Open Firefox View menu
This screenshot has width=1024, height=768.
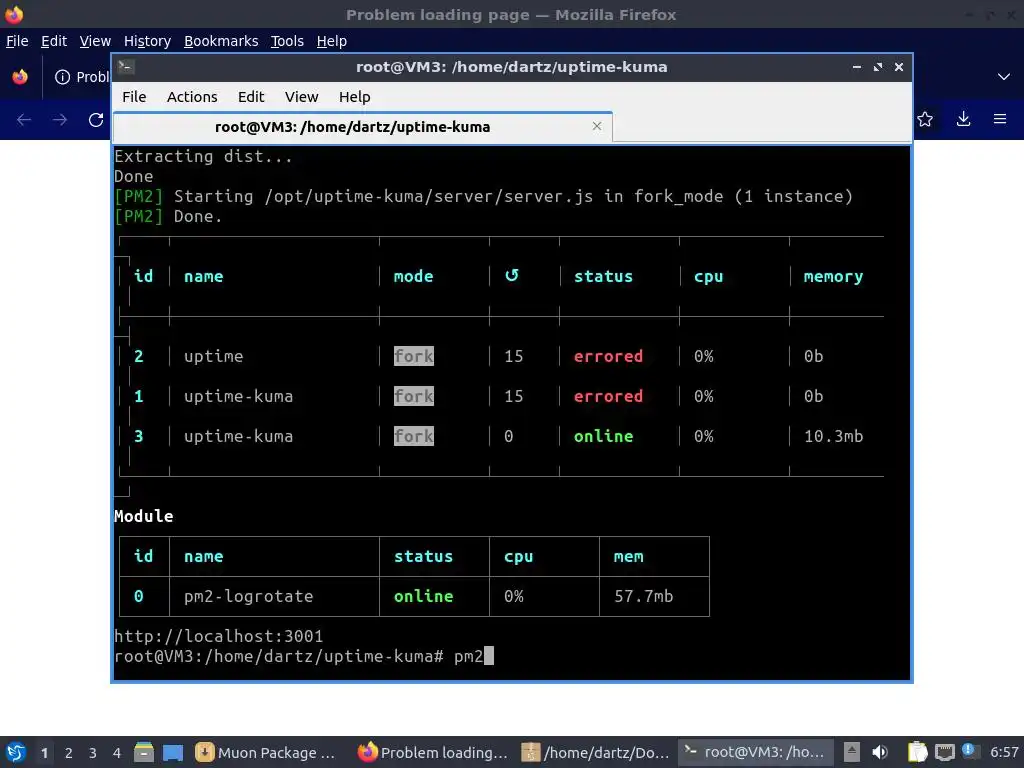pyautogui.click(x=95, y=41)
